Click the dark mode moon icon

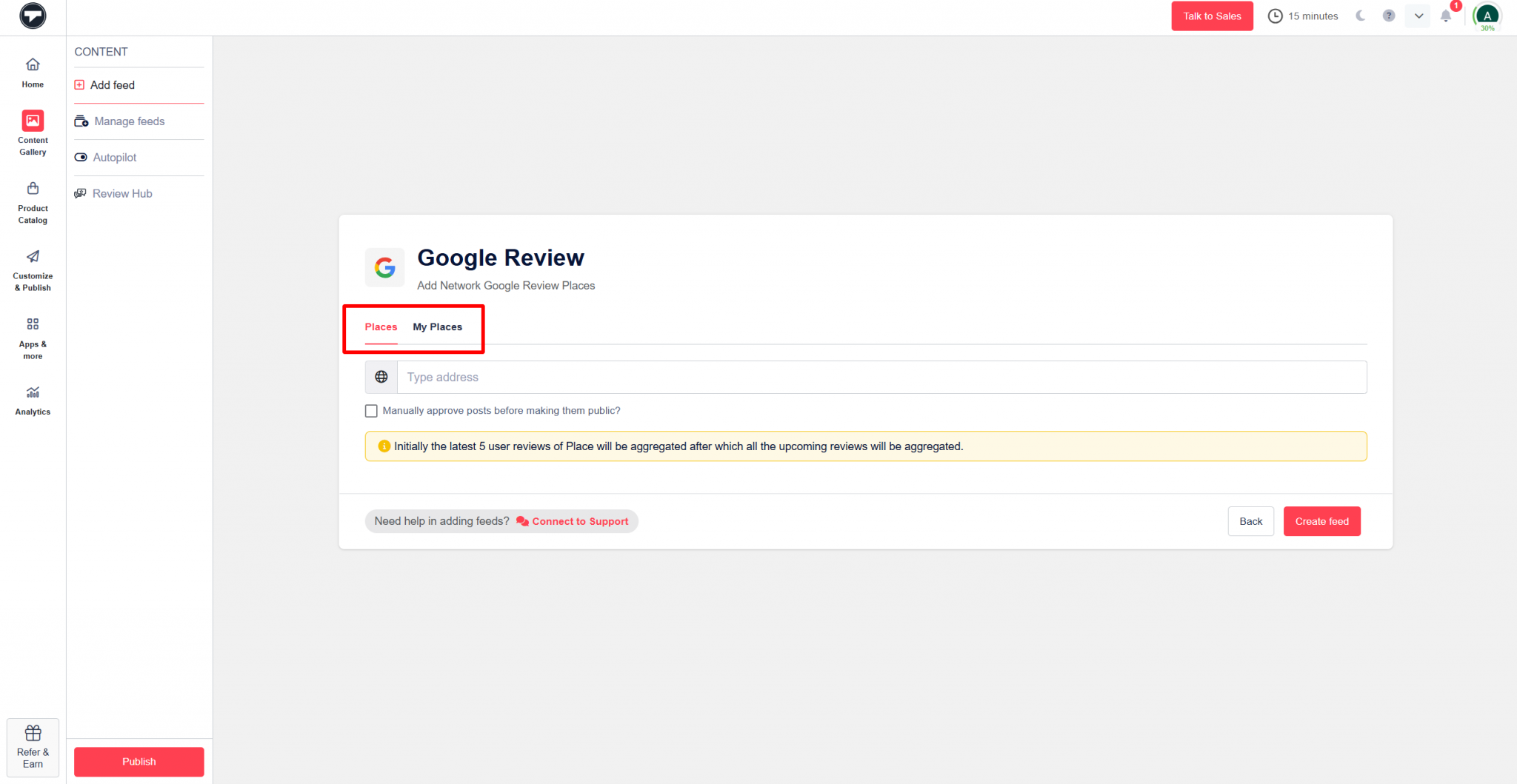point(1360,16)
